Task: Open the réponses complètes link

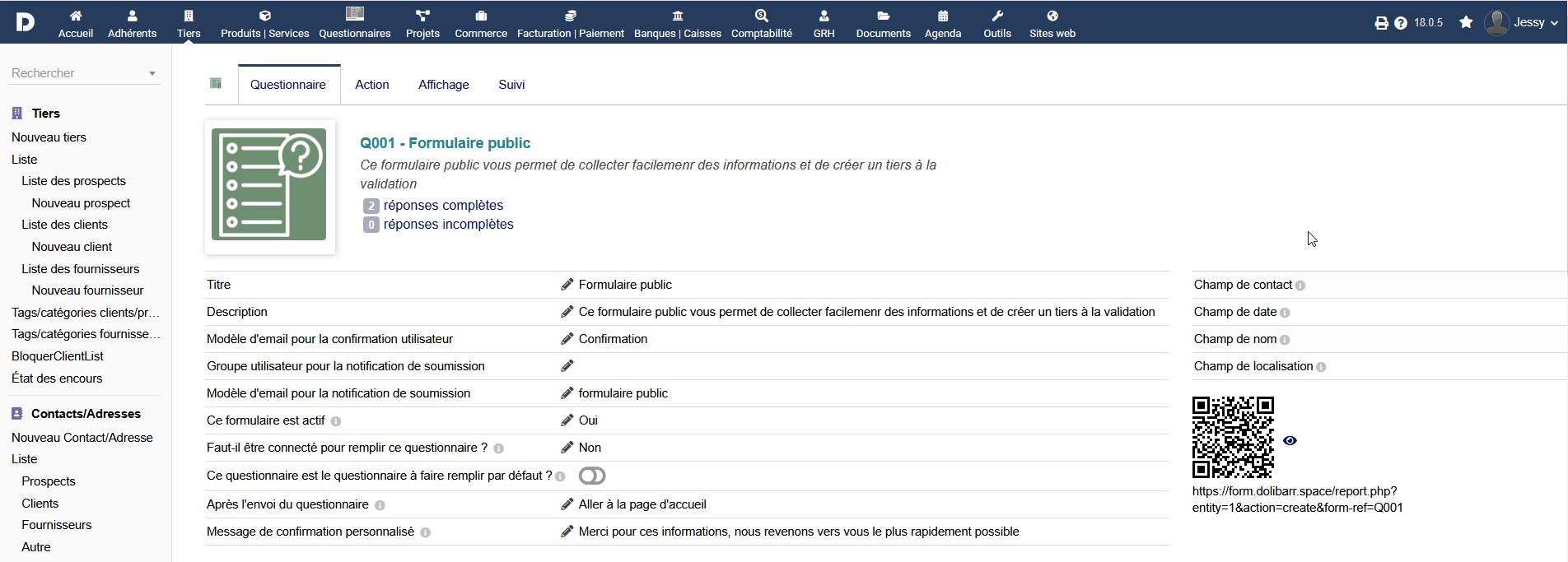Action: click(443, 206)
